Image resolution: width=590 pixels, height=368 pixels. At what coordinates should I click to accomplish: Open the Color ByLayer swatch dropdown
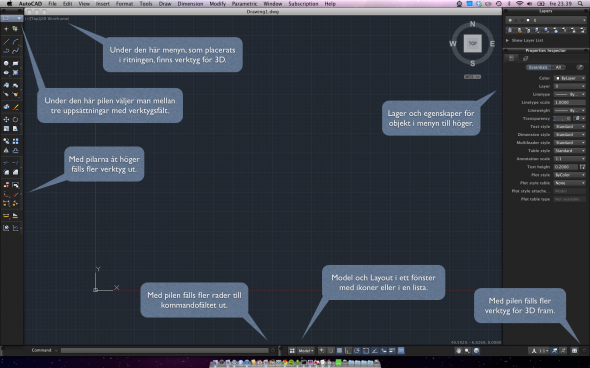[570, 78]
